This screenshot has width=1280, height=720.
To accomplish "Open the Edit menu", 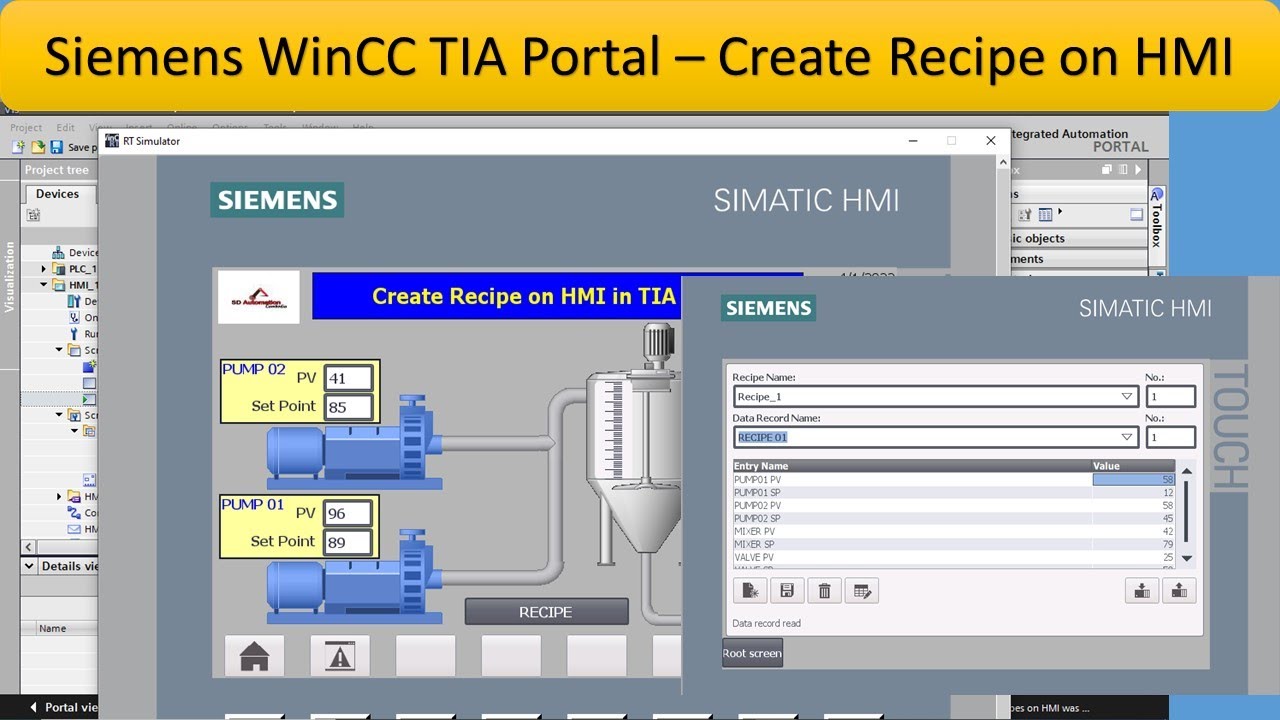I will point(66,128).
